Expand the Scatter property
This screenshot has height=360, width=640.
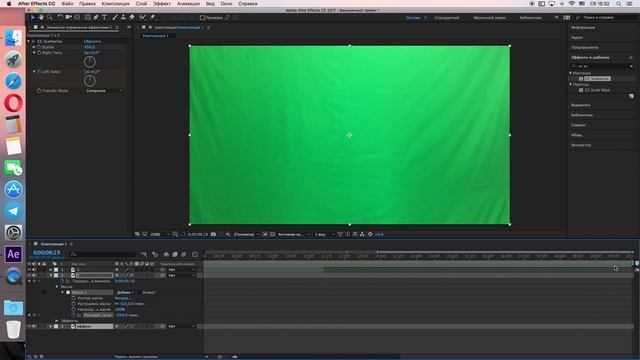coord(34,47)
